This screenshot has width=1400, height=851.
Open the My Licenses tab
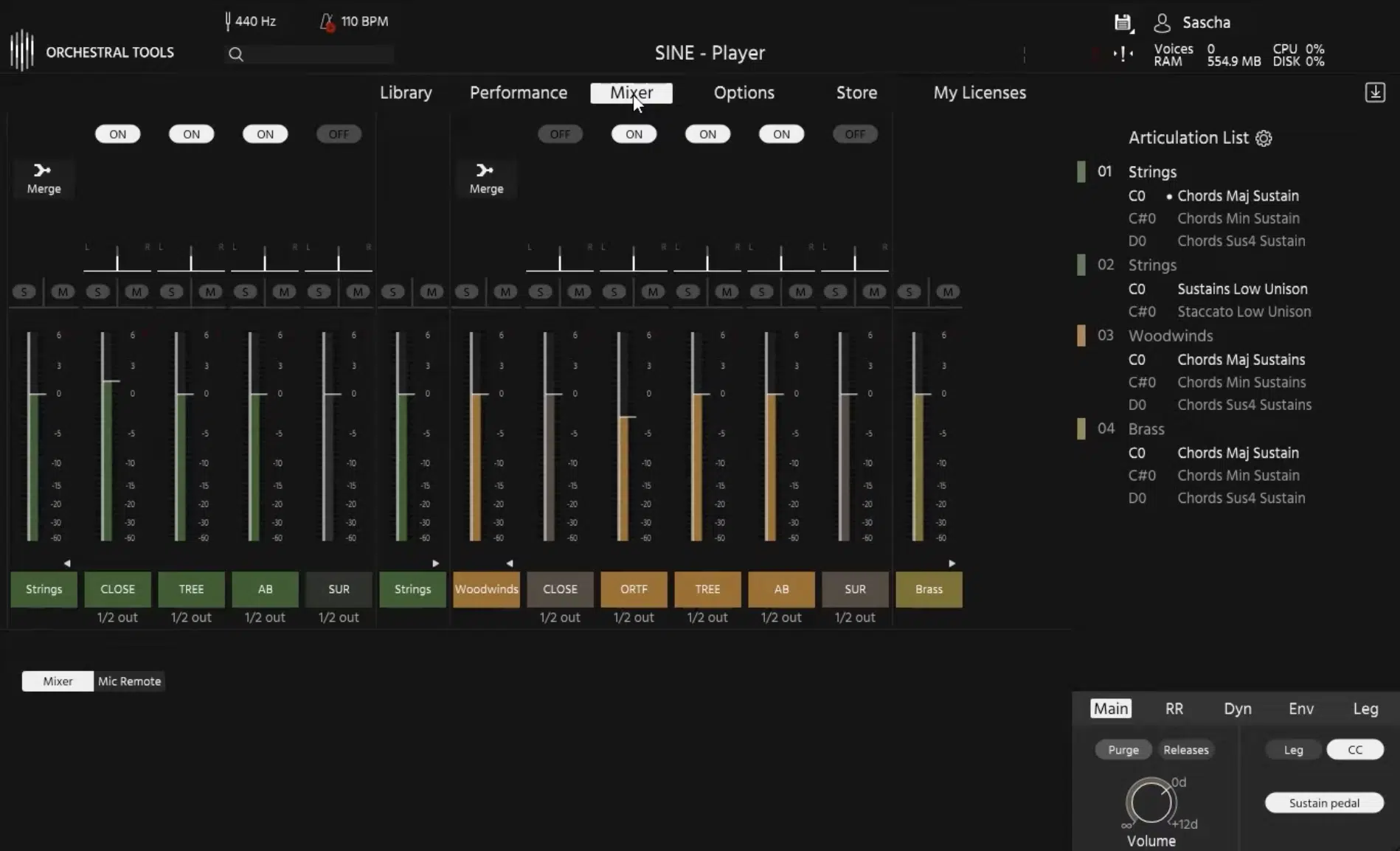click(980, 93)
